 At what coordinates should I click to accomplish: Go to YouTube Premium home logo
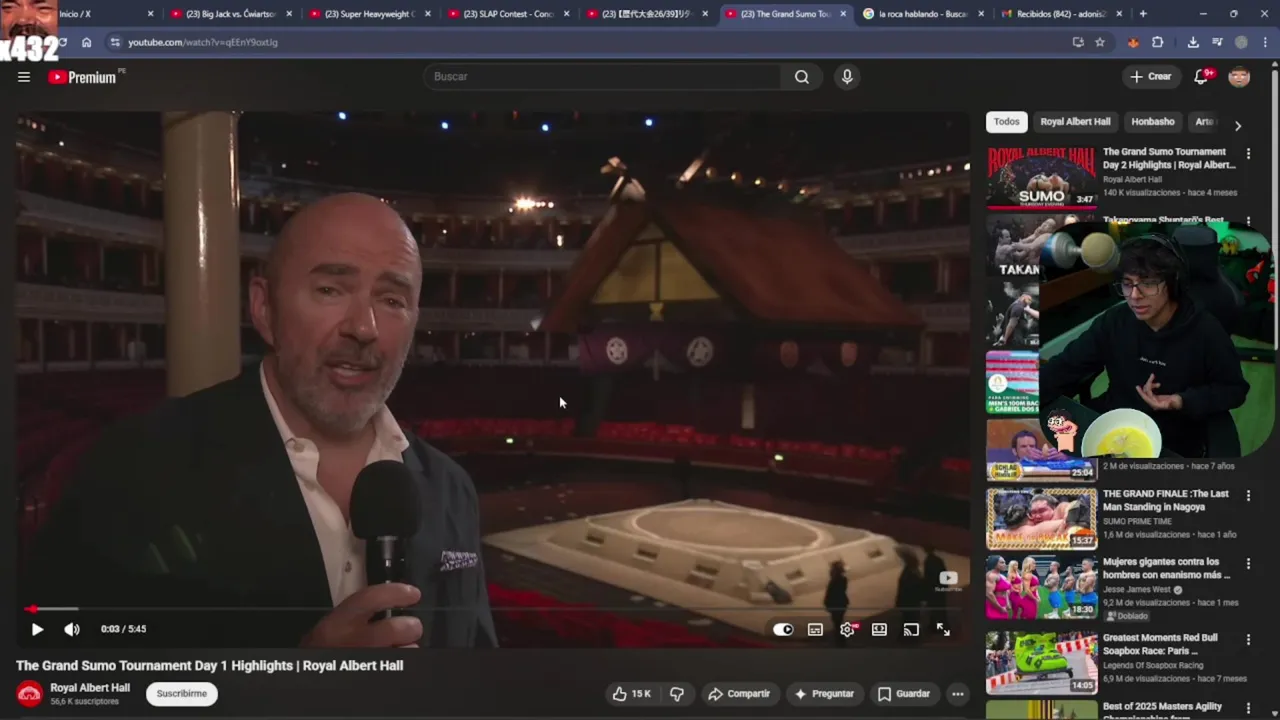[x=83, y=77]
